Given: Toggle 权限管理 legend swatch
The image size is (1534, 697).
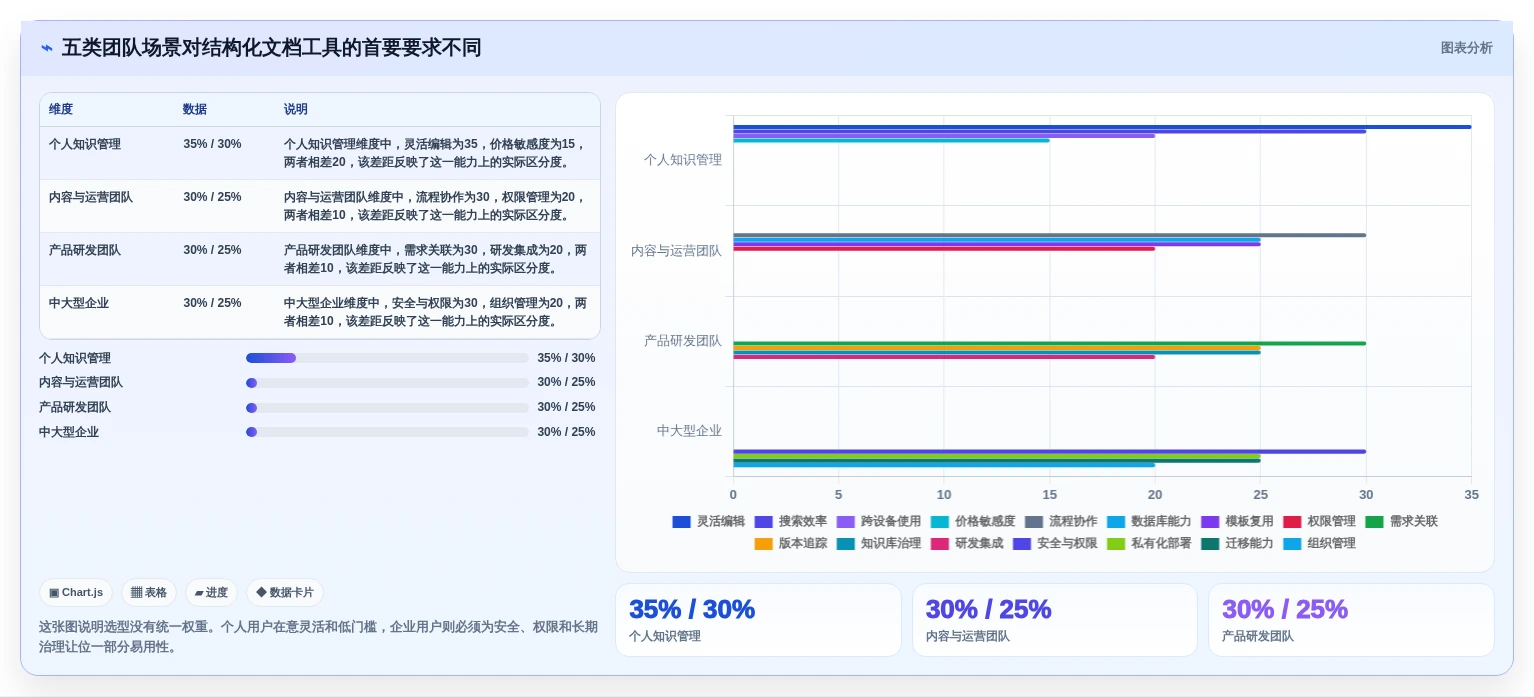Looking at the screenshot, I should click(1292, 521).
